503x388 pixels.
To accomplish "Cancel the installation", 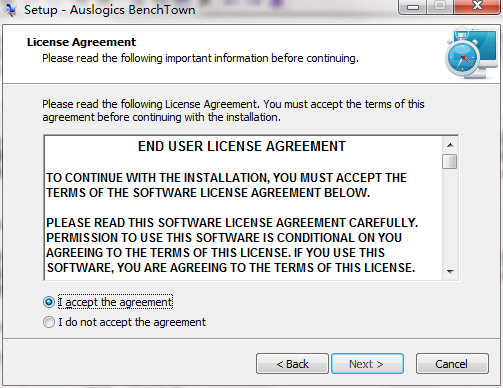I will tap(452, 364).
